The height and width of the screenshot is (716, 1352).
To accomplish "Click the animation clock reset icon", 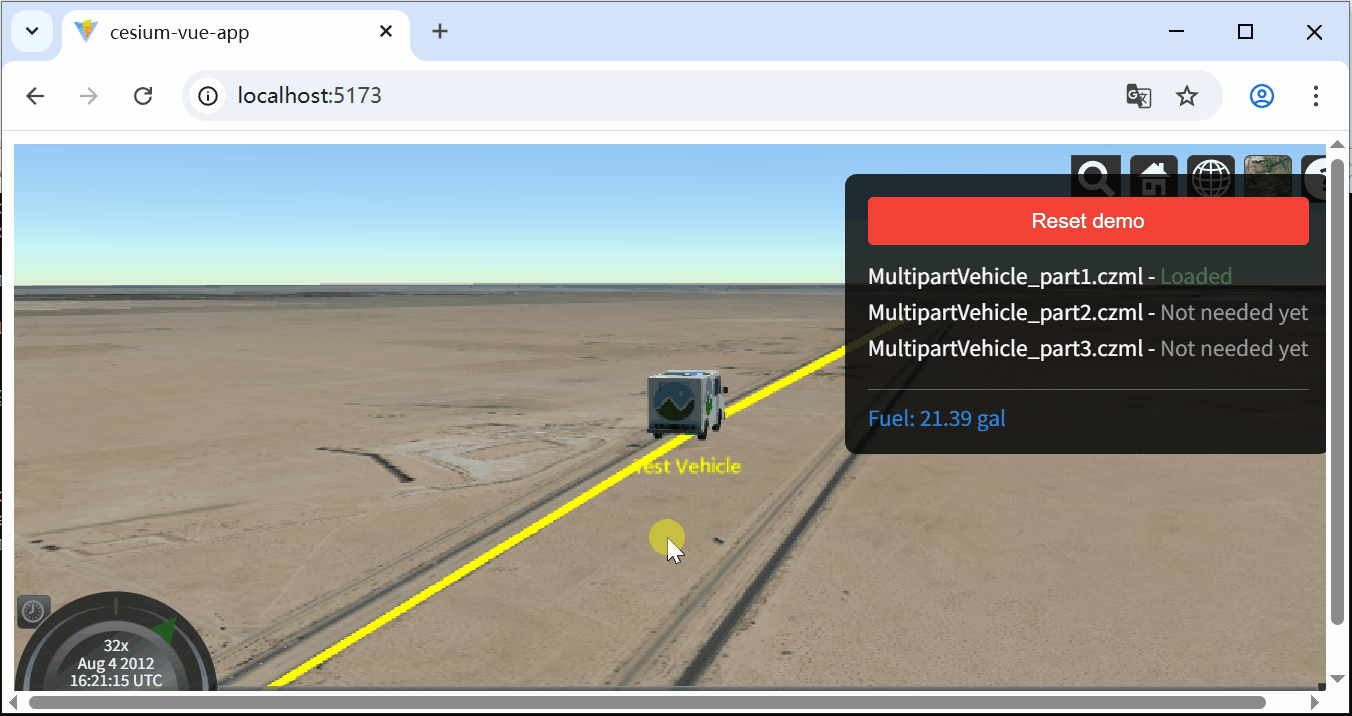I will coord(33,611).
